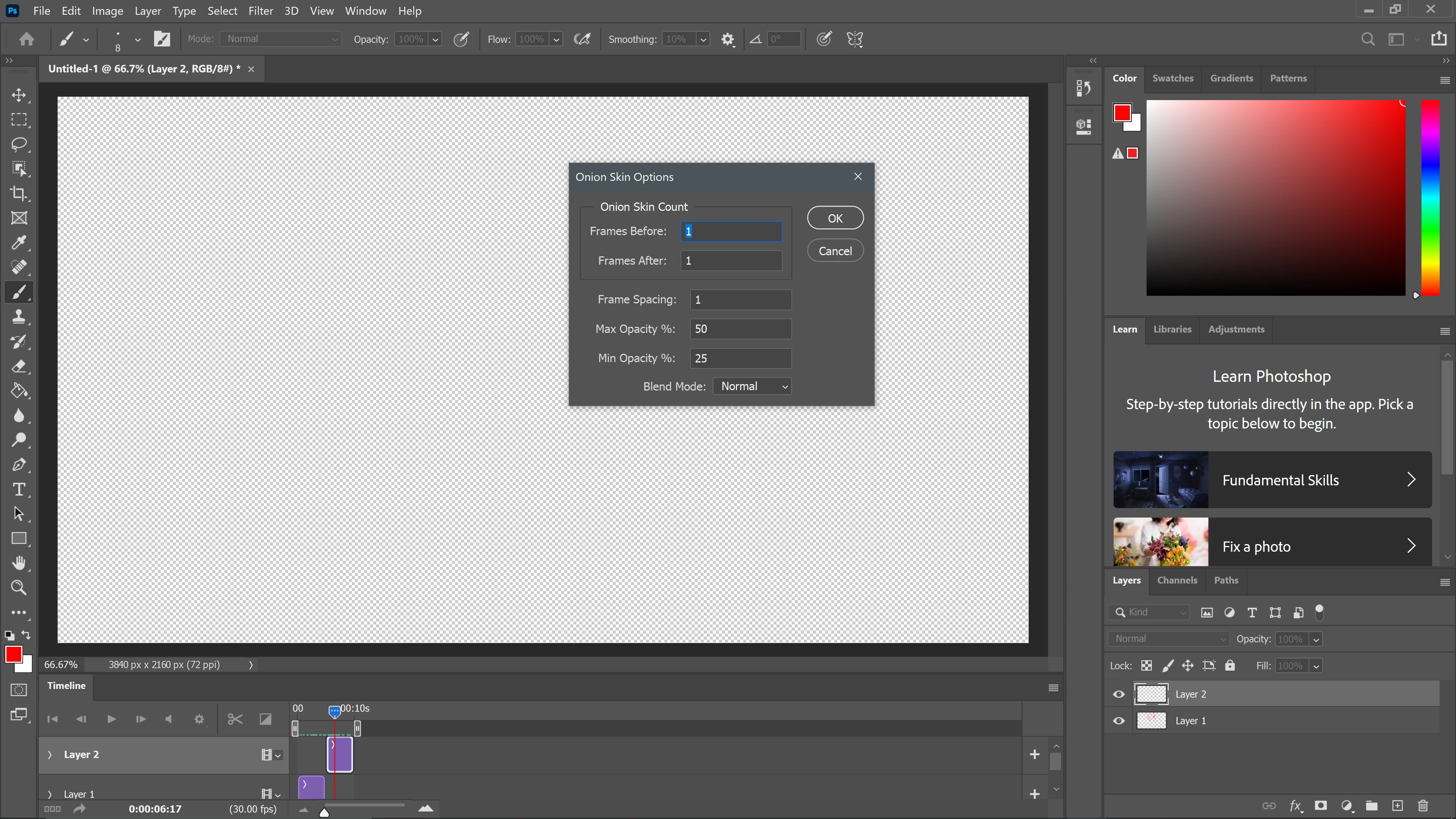Image resolution: width=1456 pixels, height=819 pixels.
Task: Open the Onion Skin Blend Mode dropdown
Action: pos(752,386)
